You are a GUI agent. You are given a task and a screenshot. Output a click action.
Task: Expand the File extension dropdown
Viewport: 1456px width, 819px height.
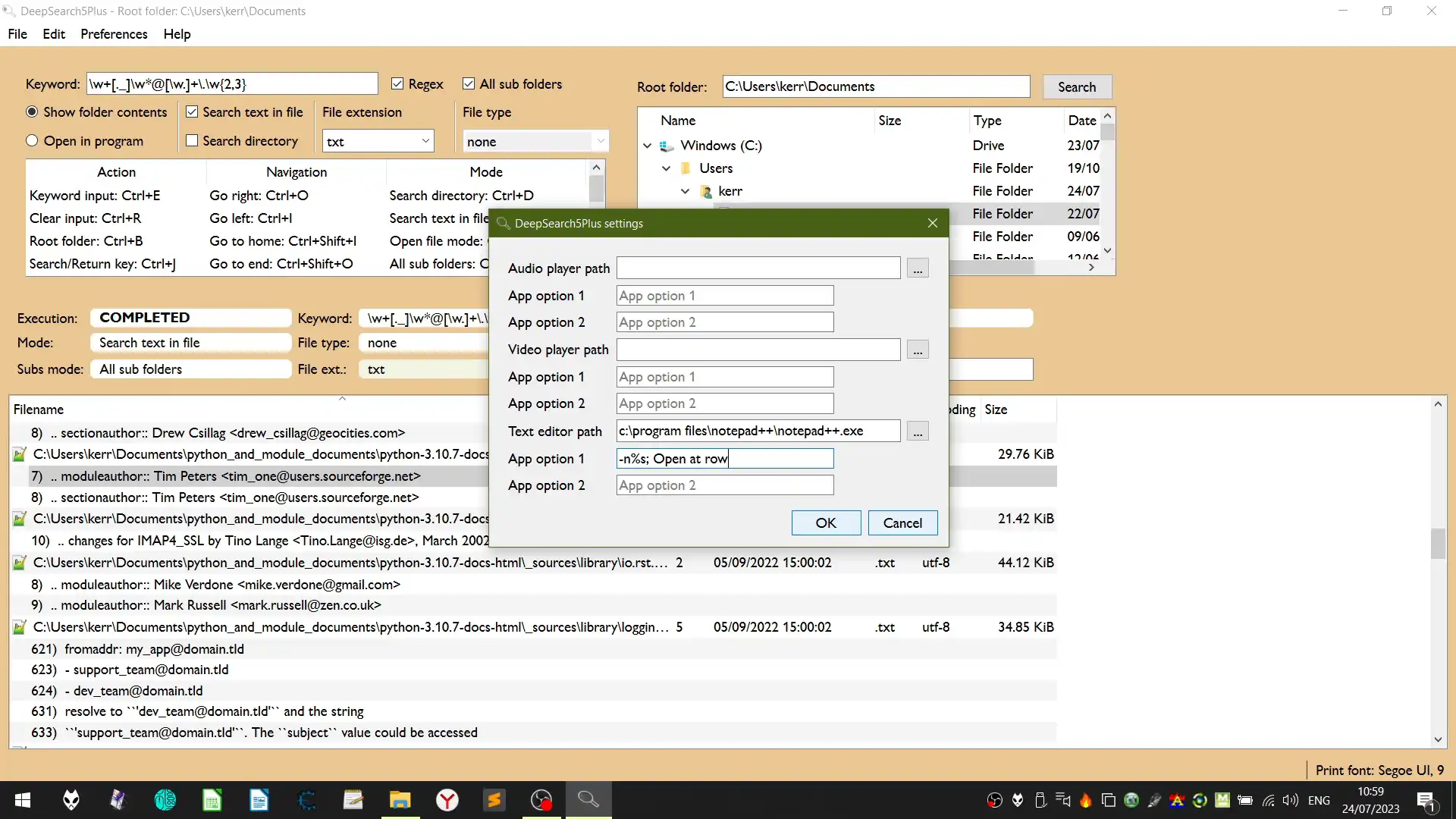click(425, 141)
